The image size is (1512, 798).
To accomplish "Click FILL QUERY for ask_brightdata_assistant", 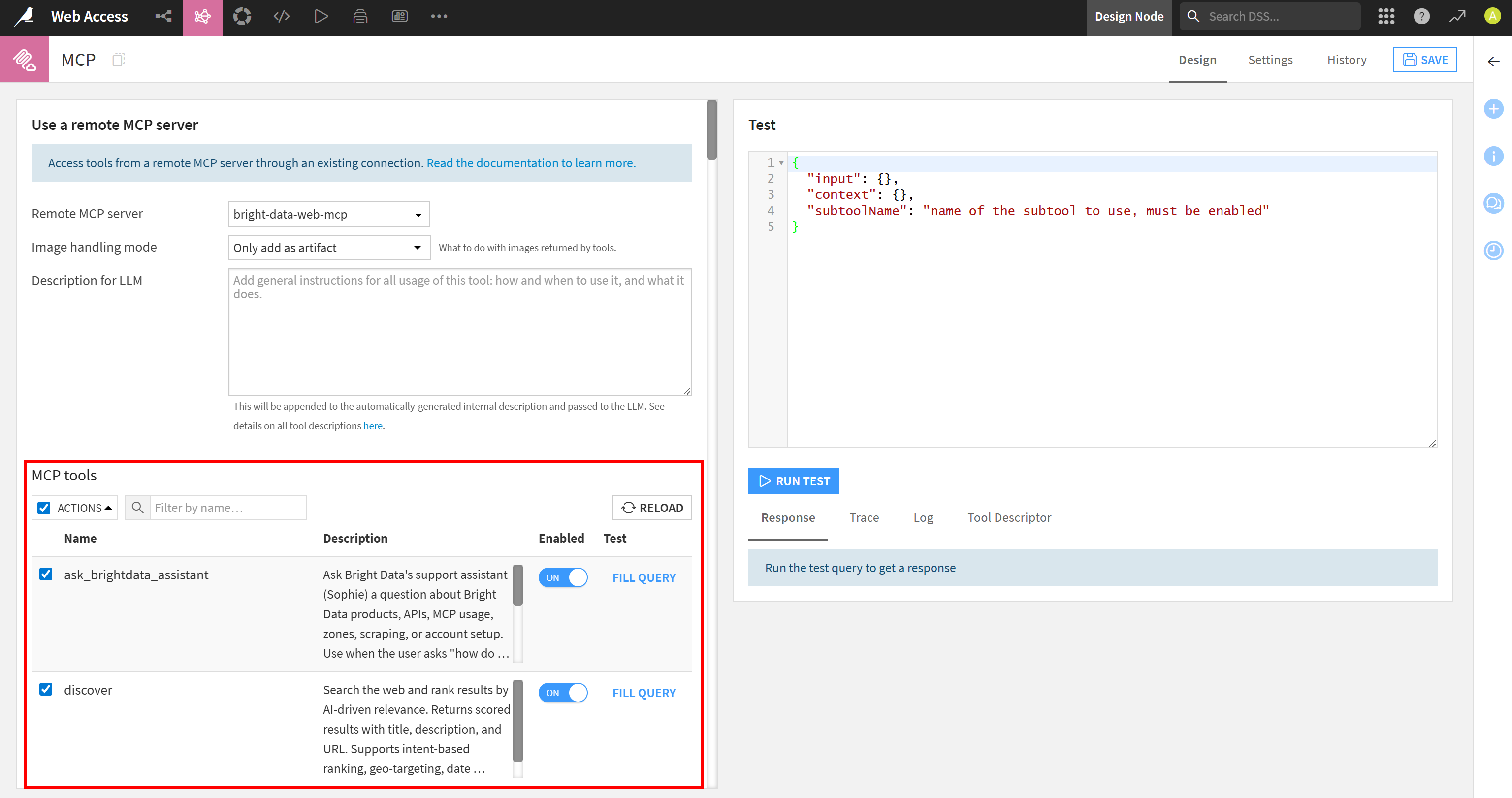I will [644, 577].
